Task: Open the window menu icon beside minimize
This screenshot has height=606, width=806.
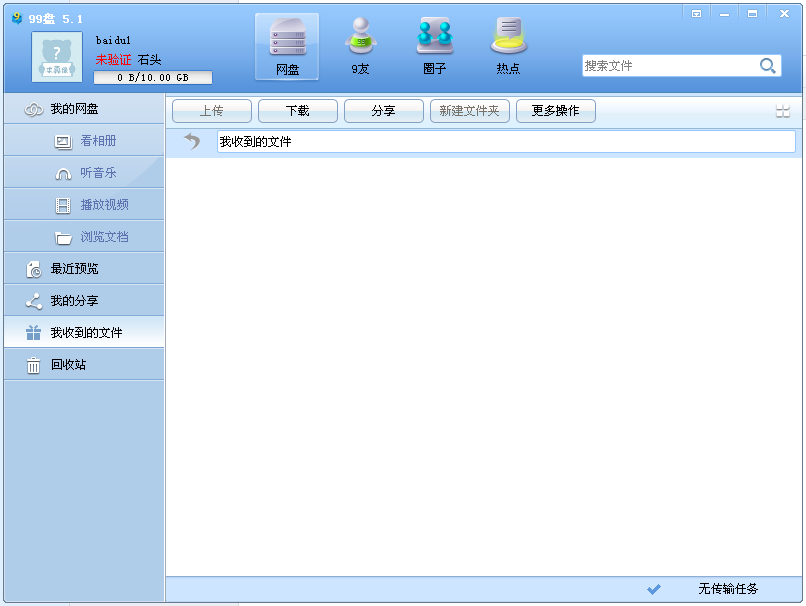Action: 697,14
